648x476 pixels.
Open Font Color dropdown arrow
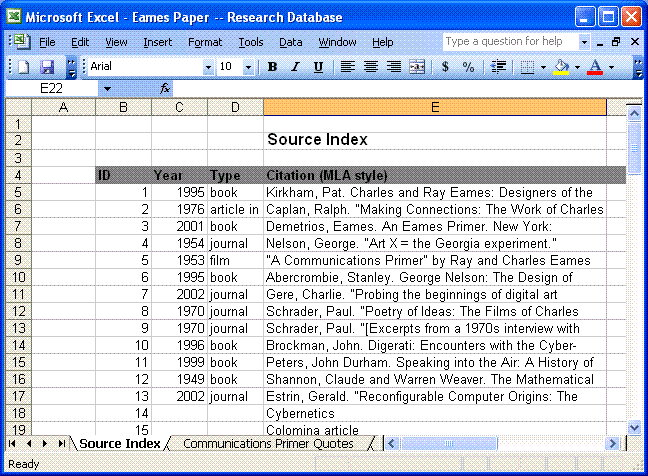pyautogui.click(x=611, y=67)
